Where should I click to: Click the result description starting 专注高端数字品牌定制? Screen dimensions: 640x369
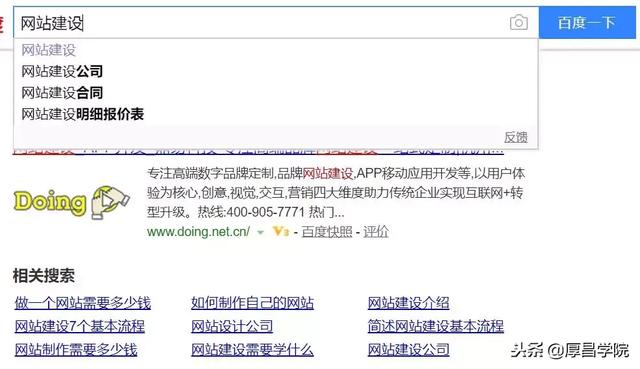(336, 193)
